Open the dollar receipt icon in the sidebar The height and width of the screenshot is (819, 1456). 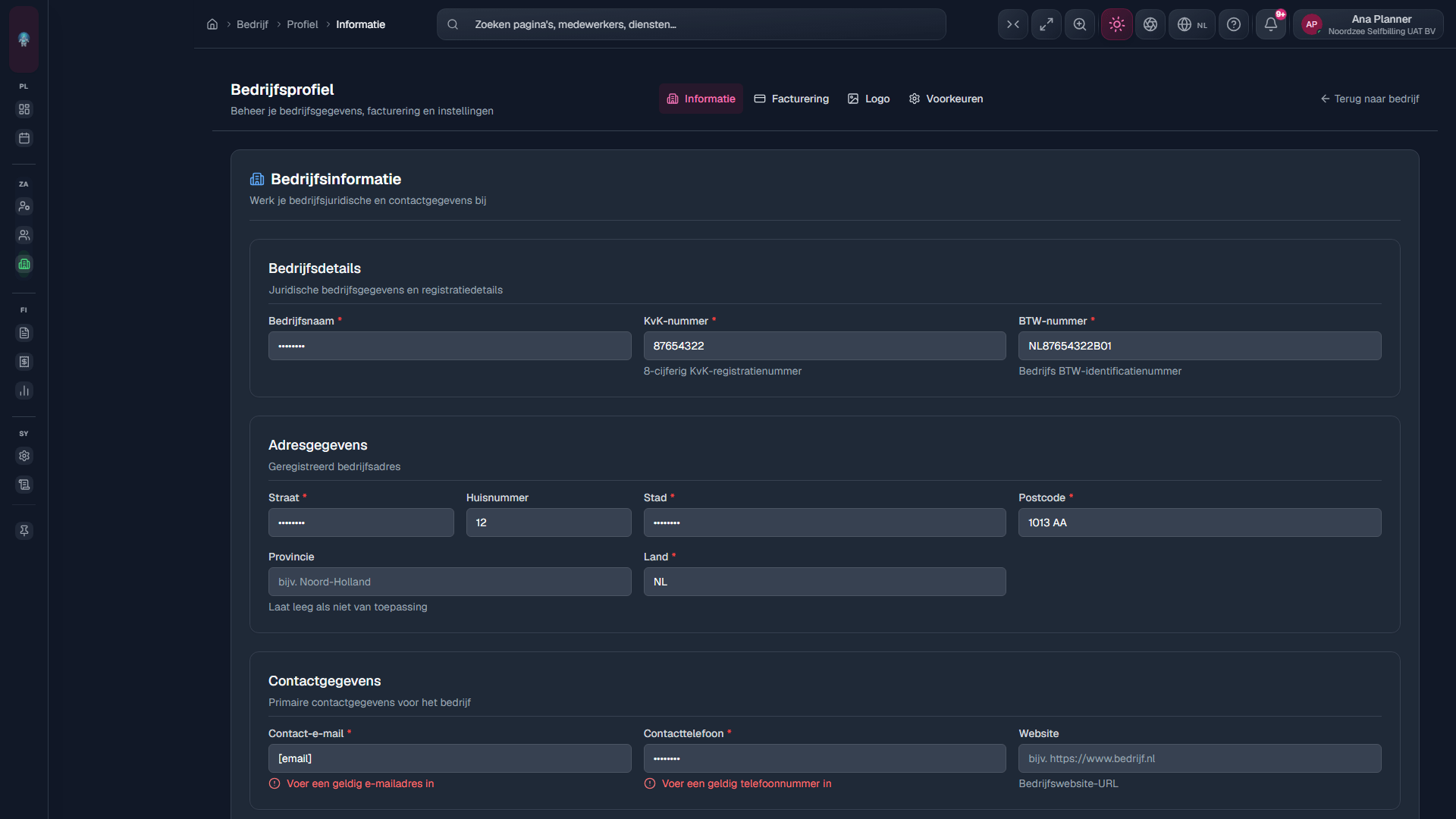[24, 362]
